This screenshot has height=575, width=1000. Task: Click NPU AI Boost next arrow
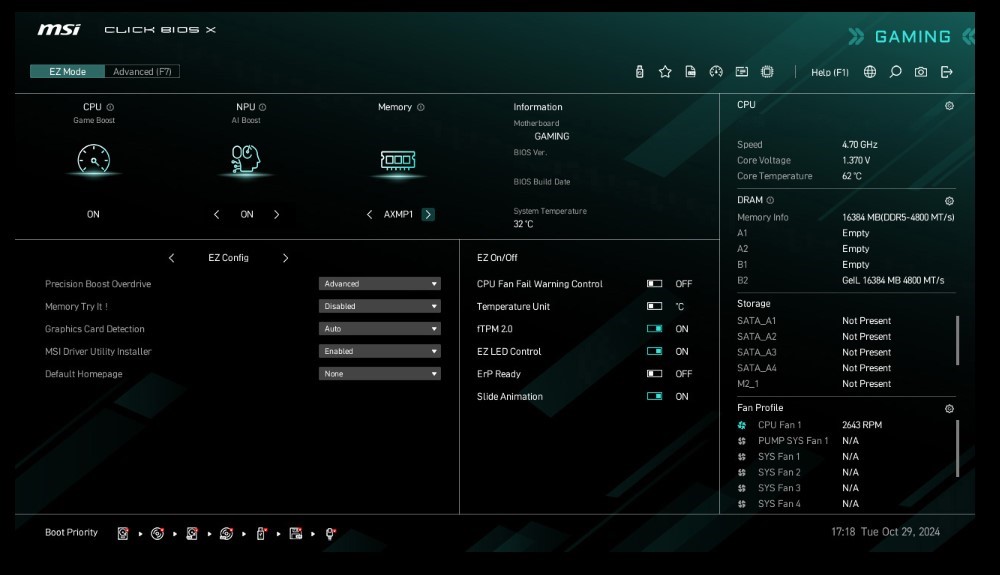coord(276,215)
